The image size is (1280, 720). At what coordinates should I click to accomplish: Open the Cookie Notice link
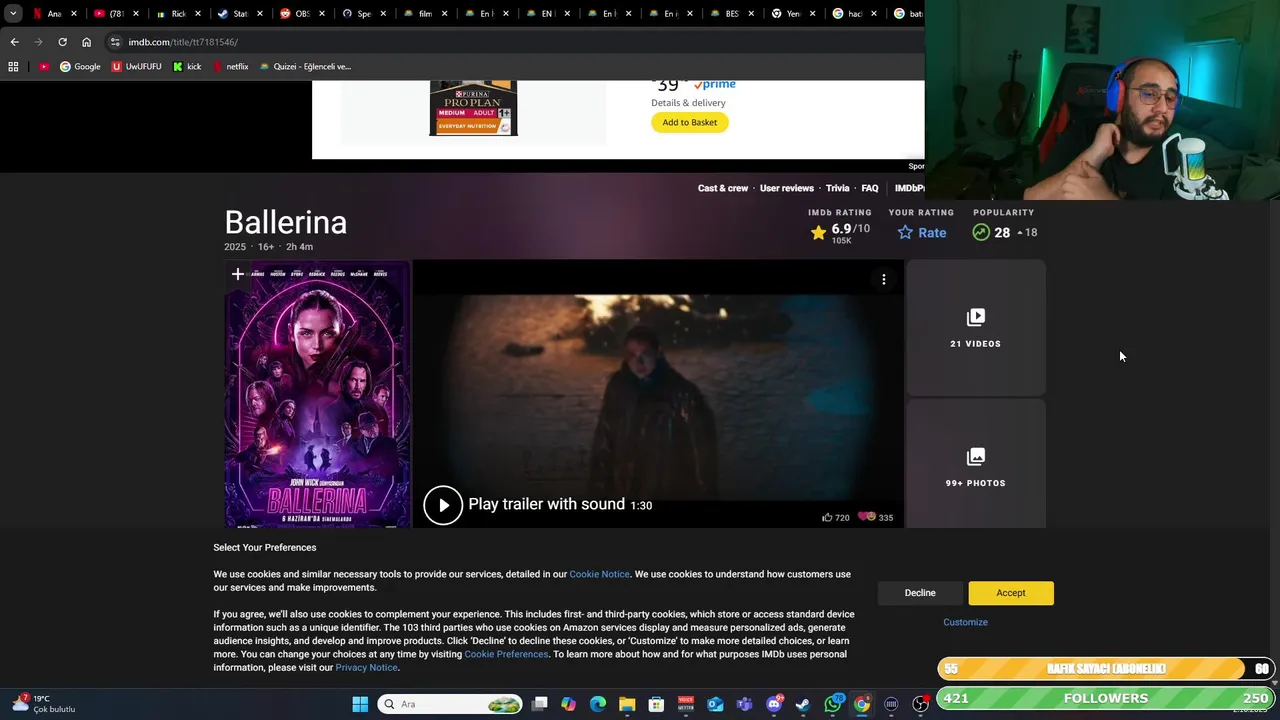coord(600,574)
